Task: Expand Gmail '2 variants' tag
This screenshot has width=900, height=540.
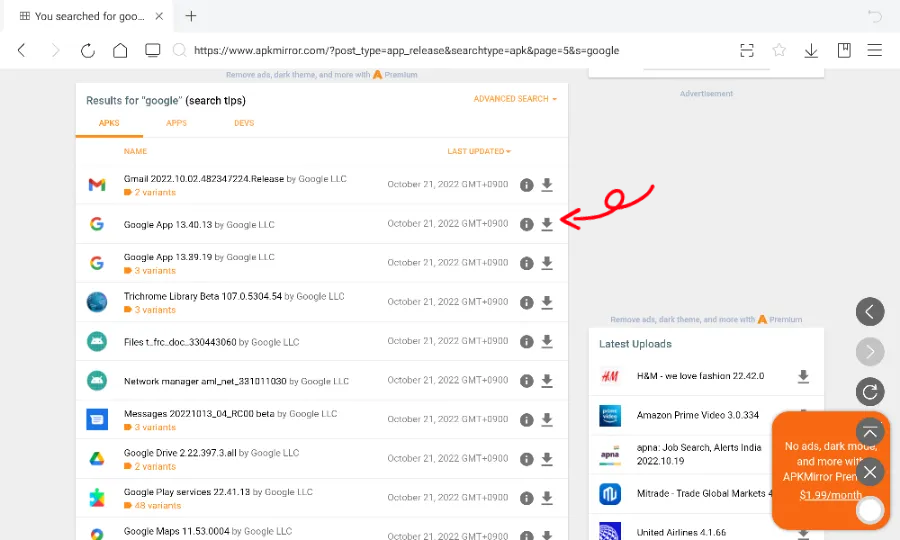Action: point(150,192)
